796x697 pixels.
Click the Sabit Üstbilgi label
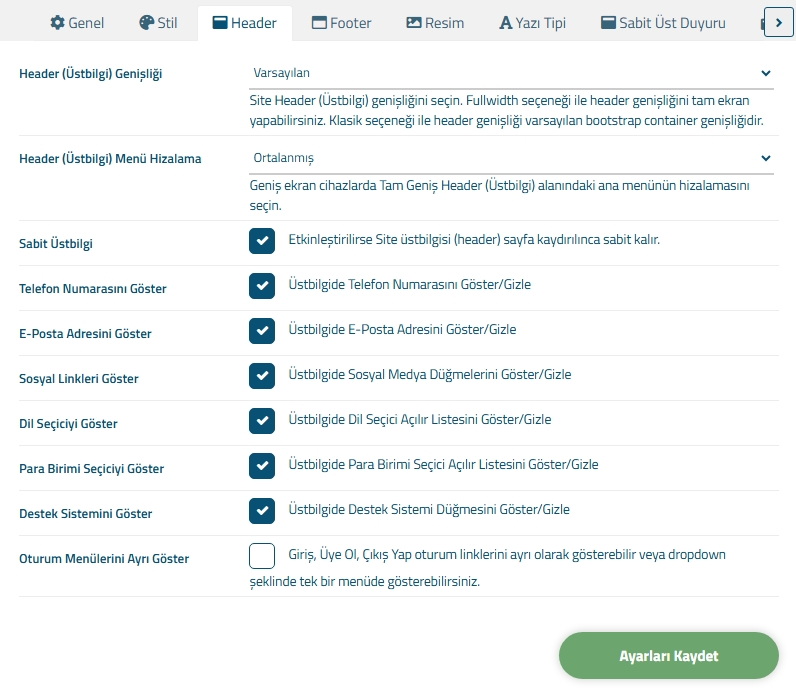56,244
